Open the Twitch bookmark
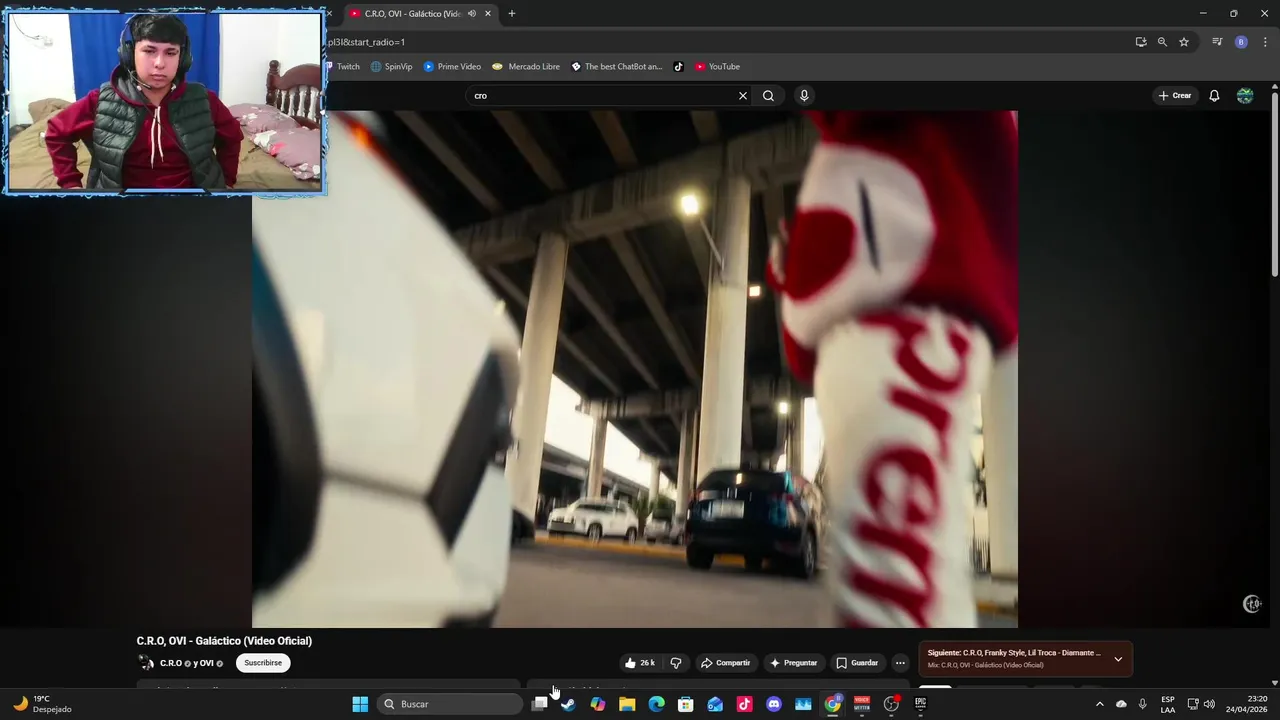This screenshot has width=1280, height=720. (342, 67)
